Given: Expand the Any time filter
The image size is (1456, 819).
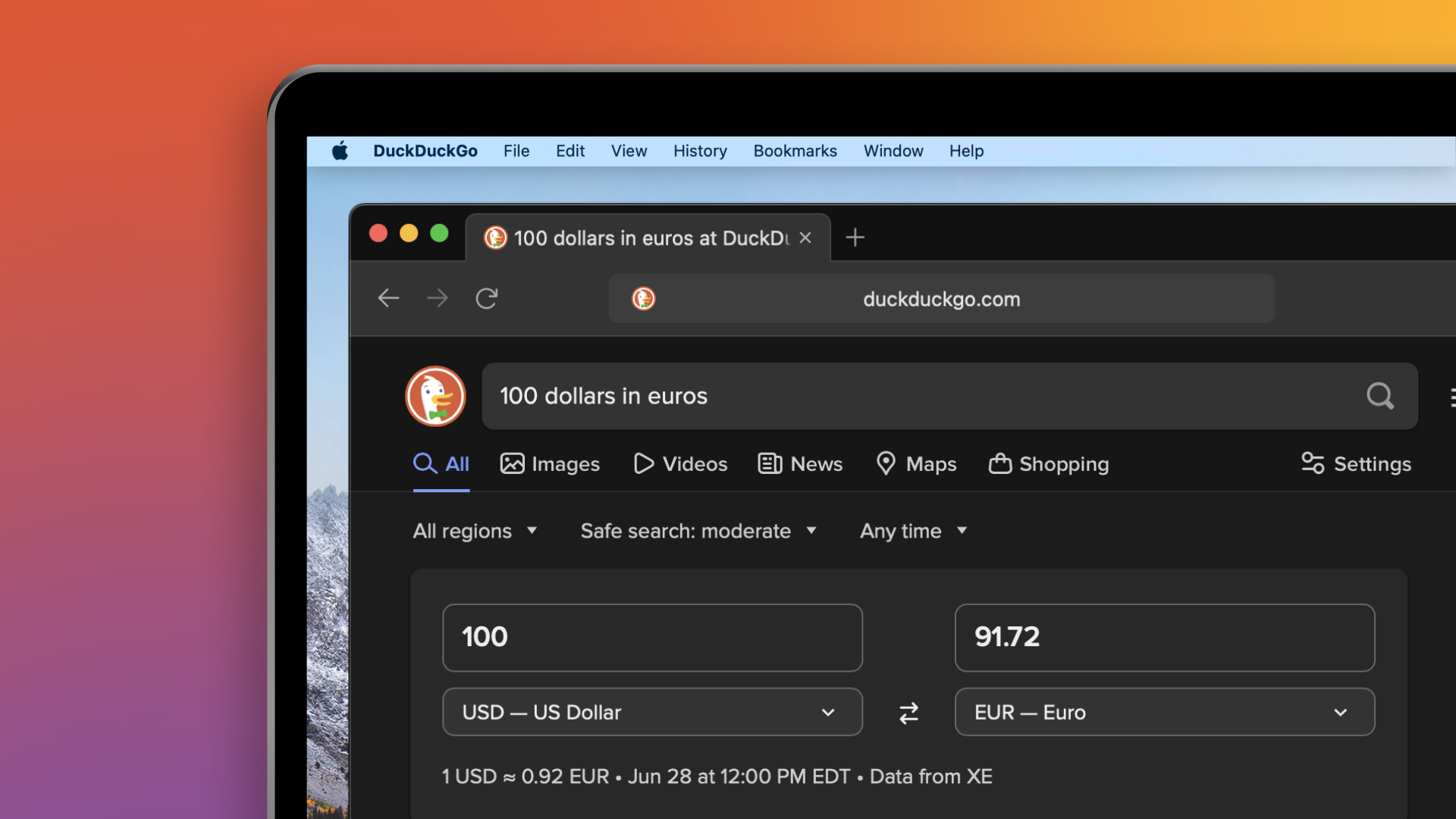Looking at the screenshot, I should pyautogui.click(x=914, y=531).
